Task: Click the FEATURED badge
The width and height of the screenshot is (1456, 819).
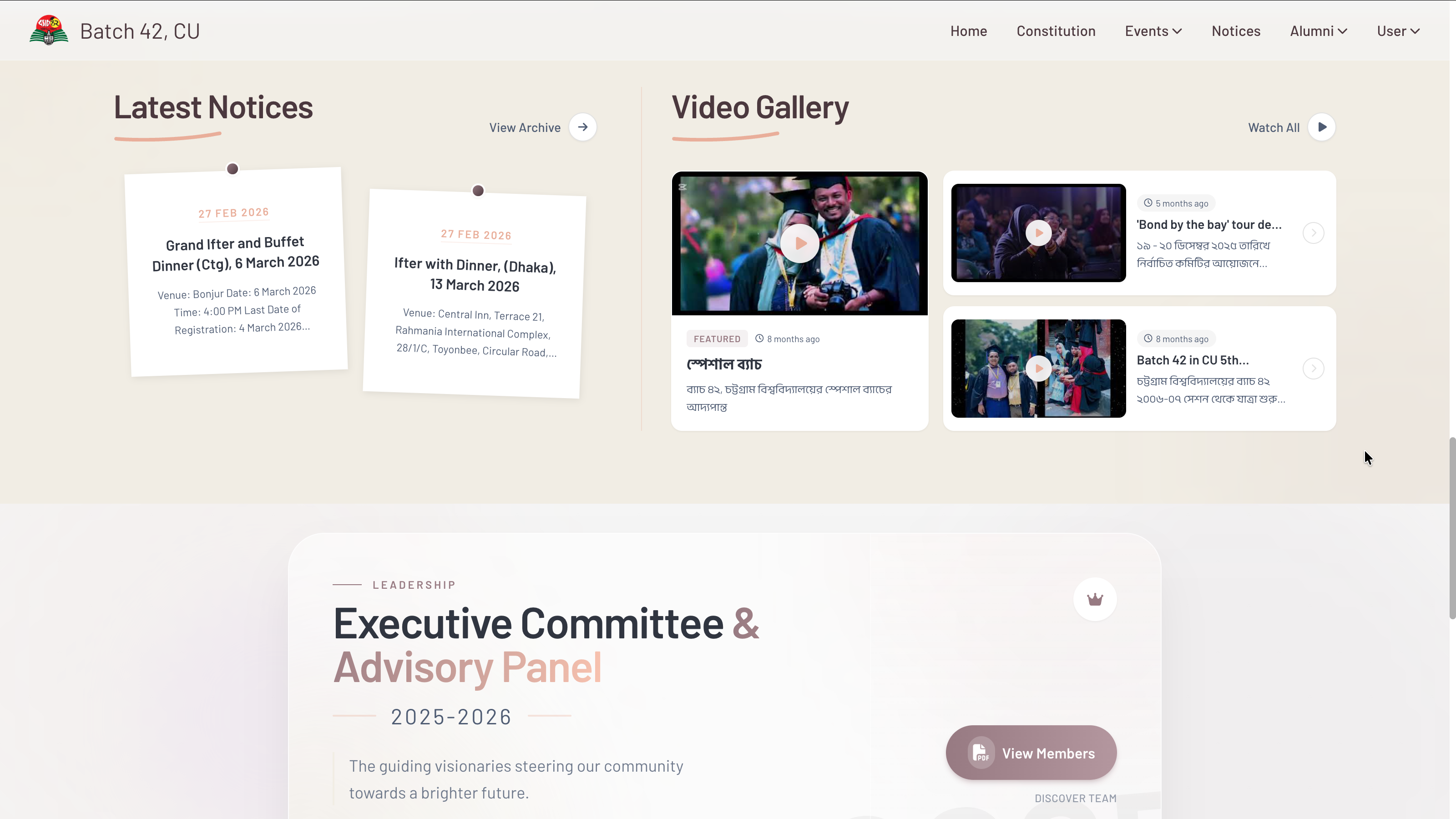Action: click(x=717, y=339)
